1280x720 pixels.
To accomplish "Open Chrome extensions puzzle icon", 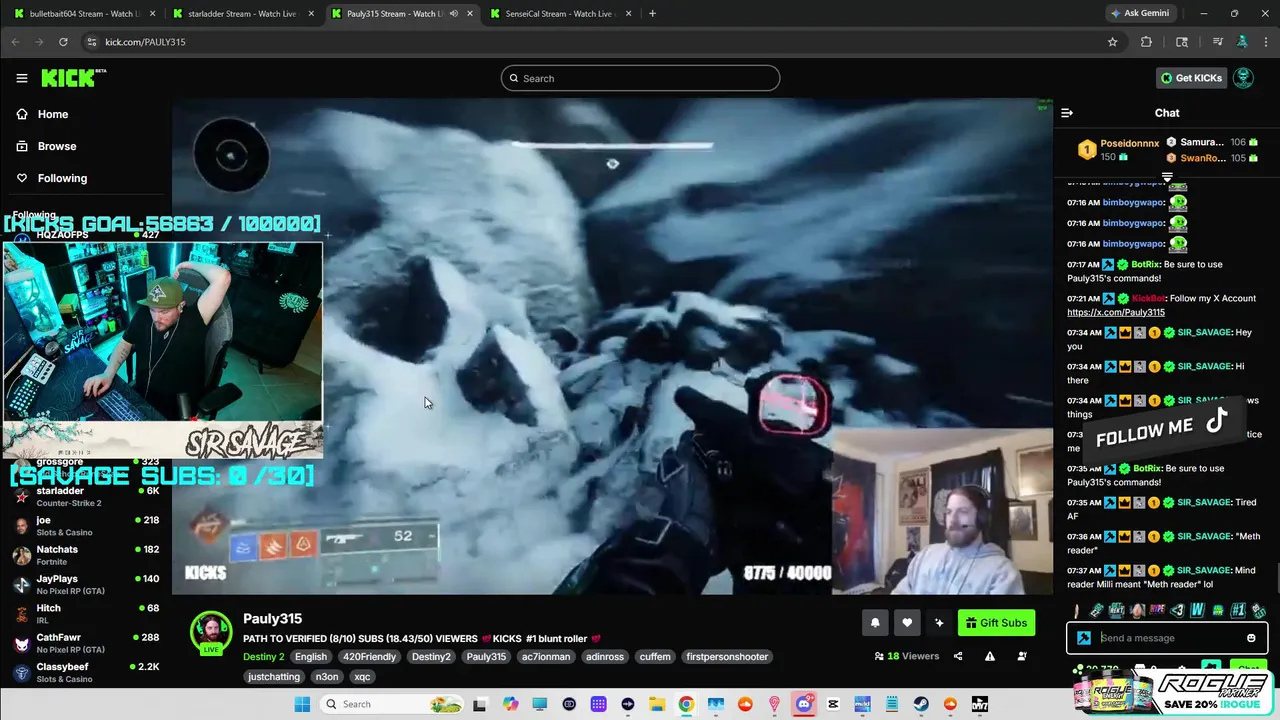I will pos(1146,42).
